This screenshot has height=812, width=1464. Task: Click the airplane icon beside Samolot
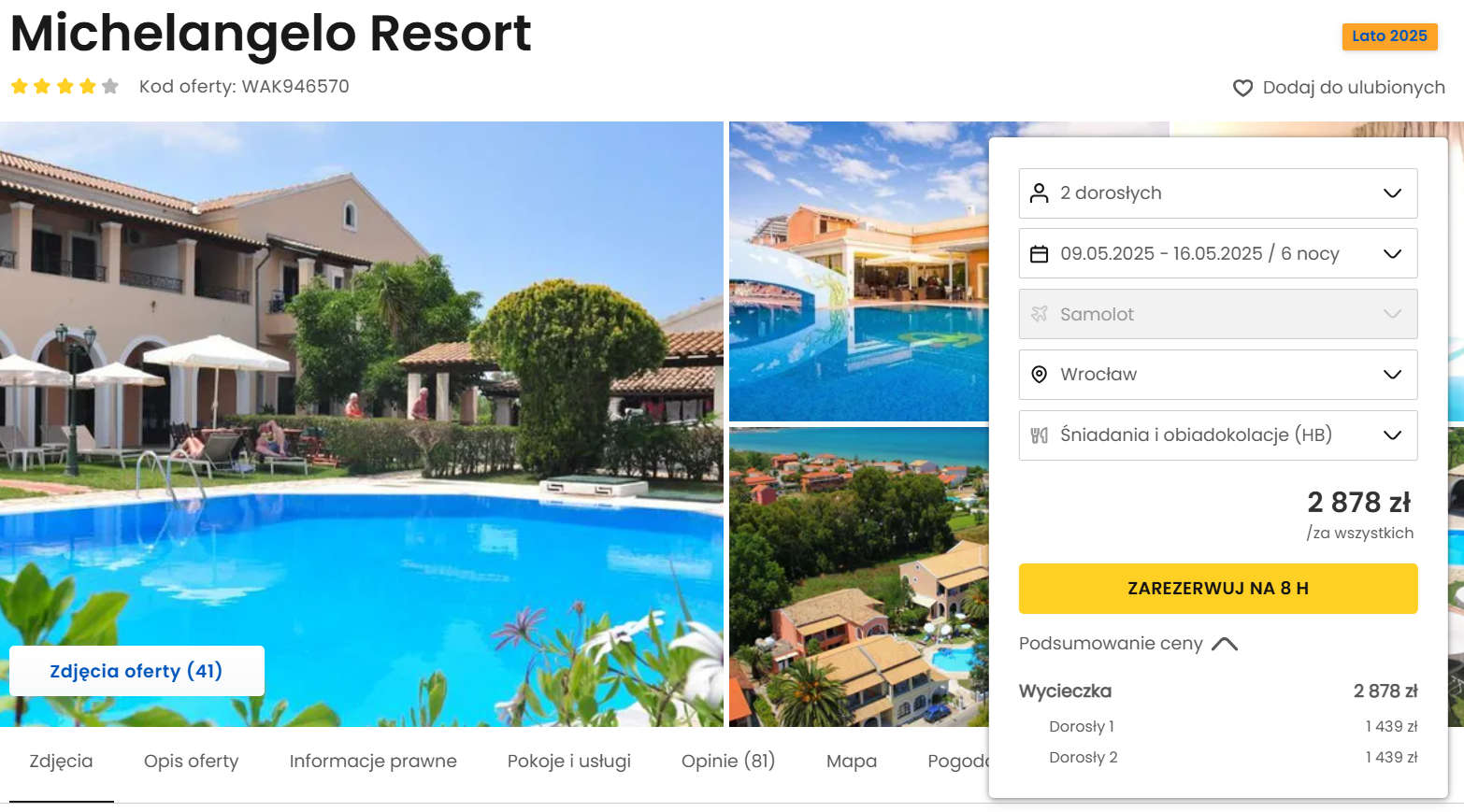click(x=1039, y=314)
